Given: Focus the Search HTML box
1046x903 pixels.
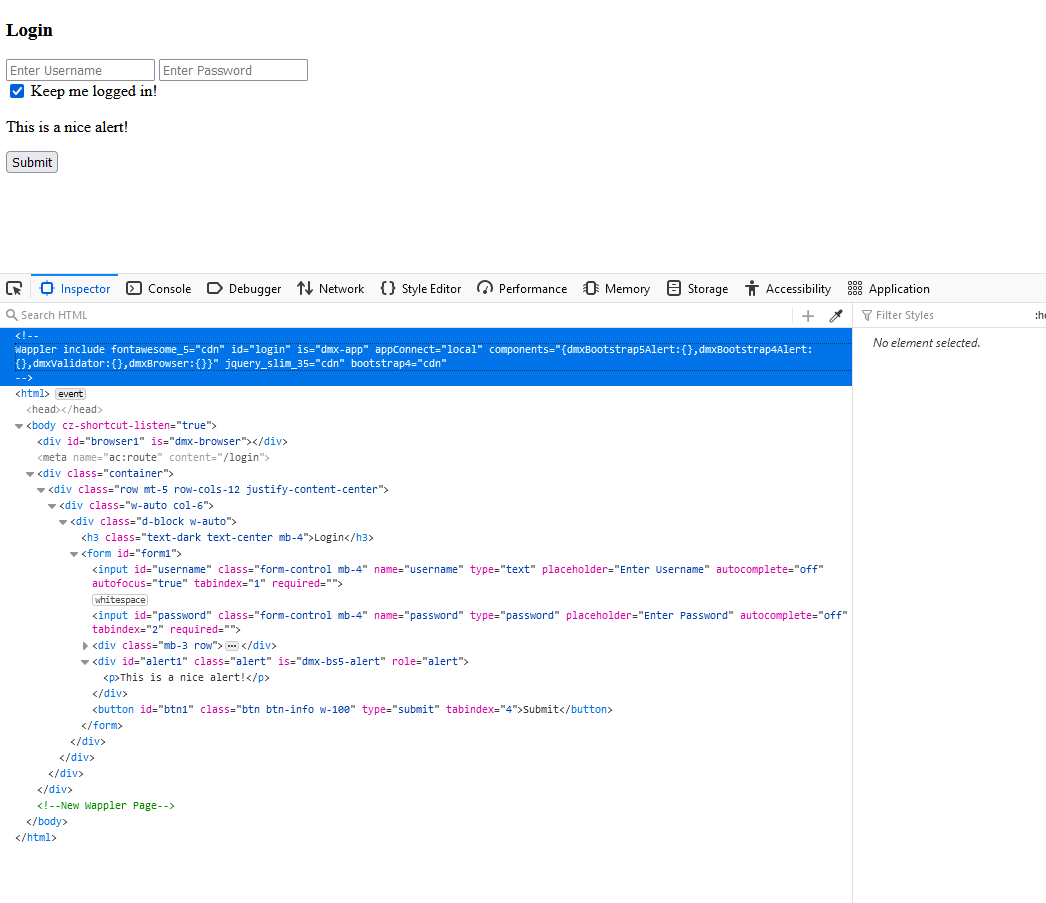Looking at the screenshot, I should click(400, 316).
